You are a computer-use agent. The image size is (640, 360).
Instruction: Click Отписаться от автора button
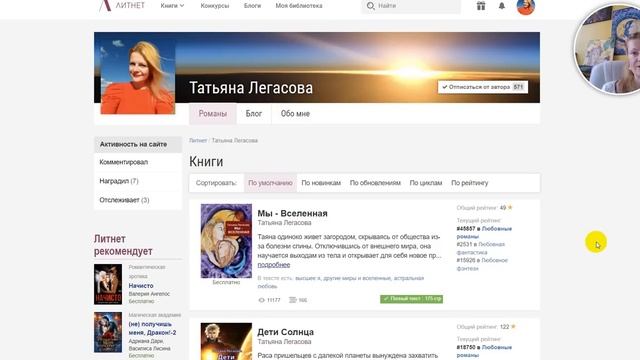coord(483,87)
